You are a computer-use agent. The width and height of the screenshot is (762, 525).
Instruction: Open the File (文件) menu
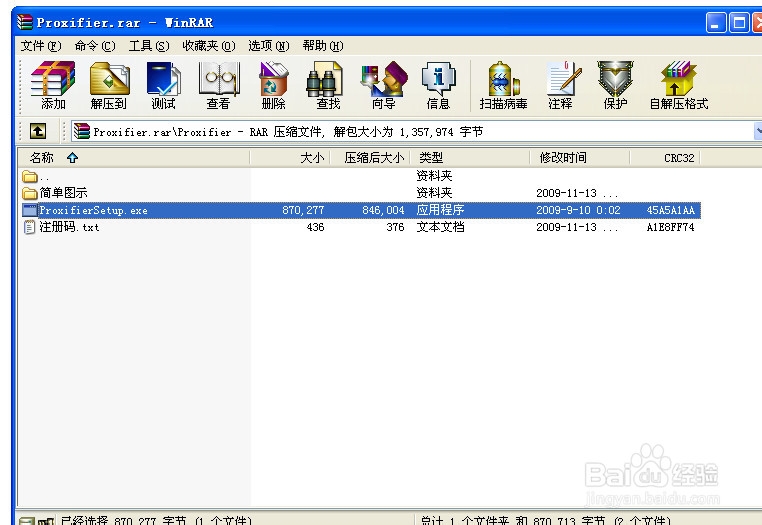point(41,46)
